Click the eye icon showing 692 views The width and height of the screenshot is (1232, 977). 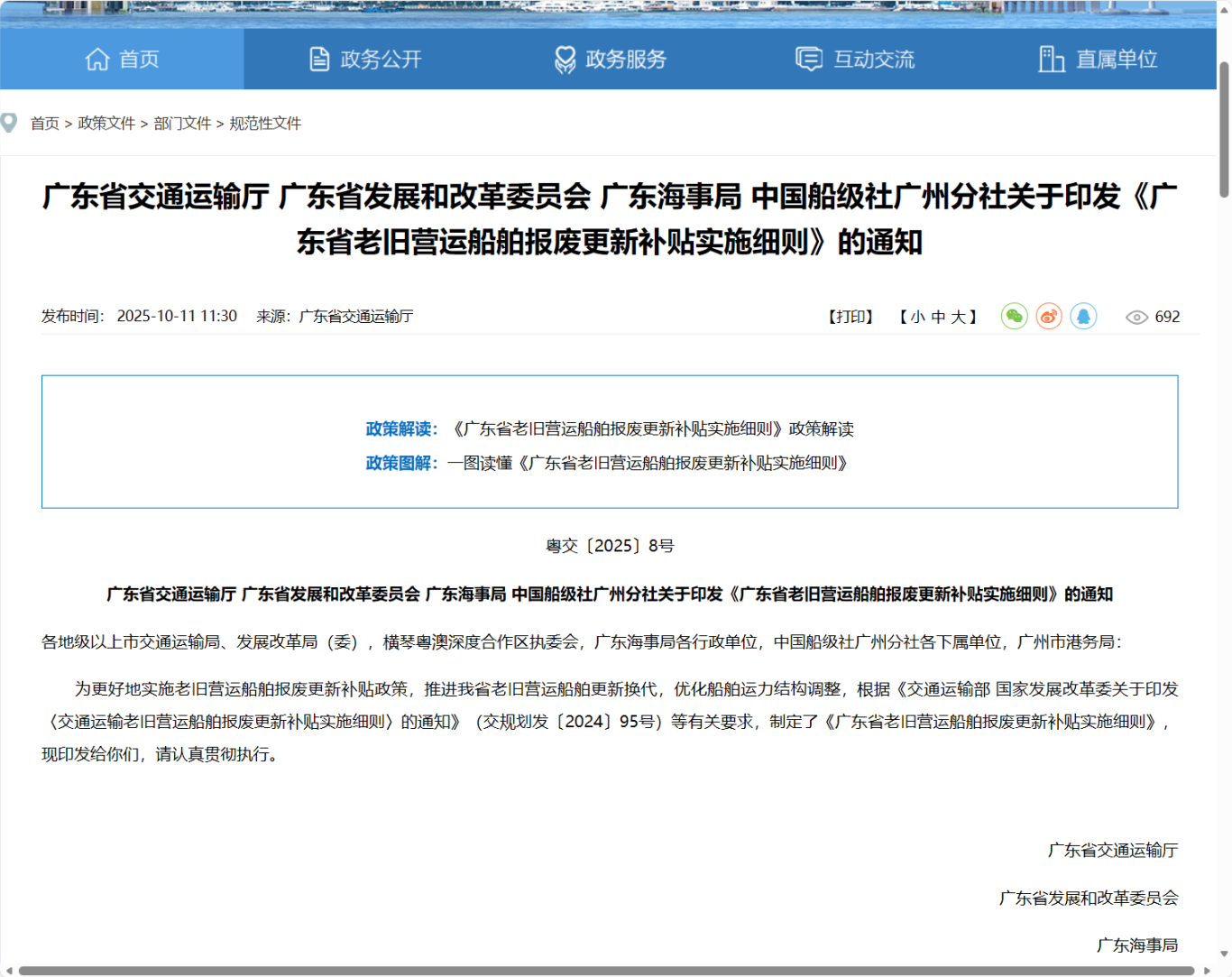(x=1137, y=317)
